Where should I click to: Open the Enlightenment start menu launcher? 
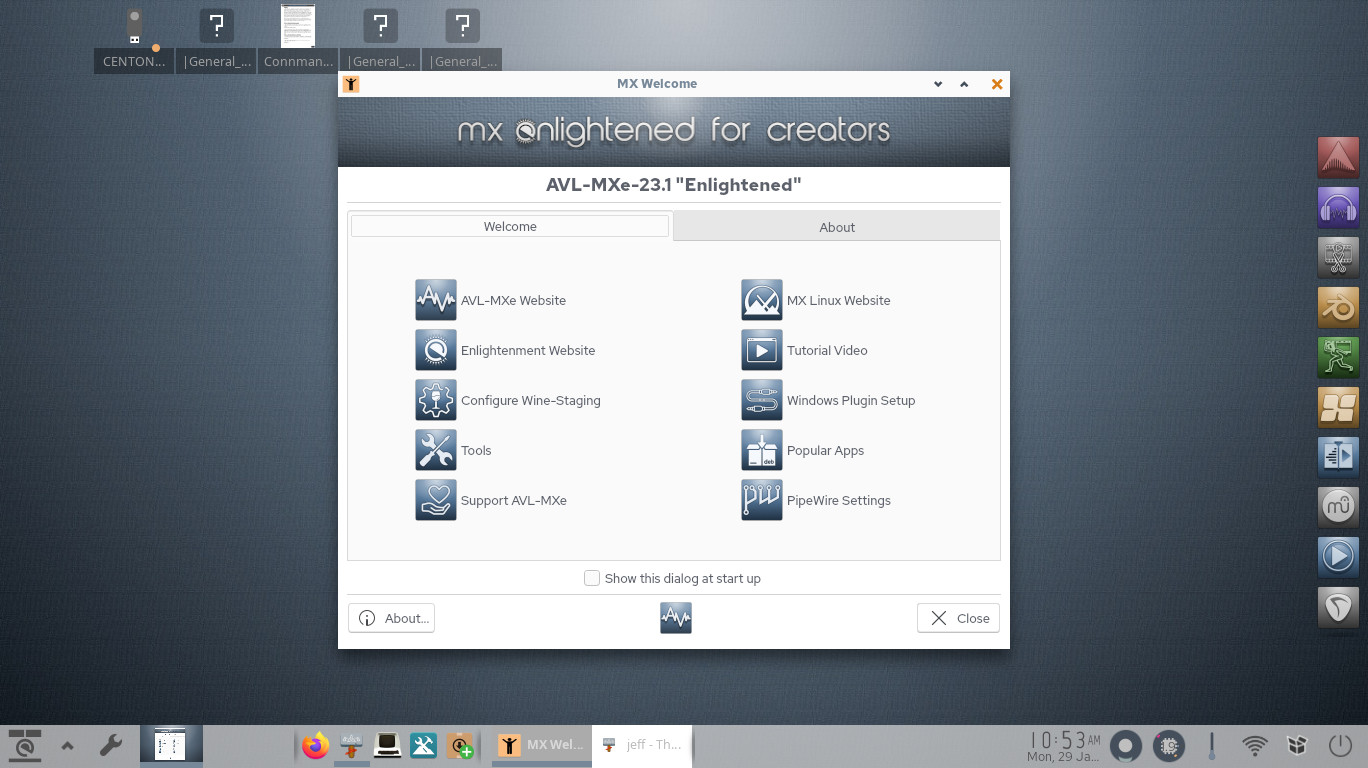coord(25,745)
